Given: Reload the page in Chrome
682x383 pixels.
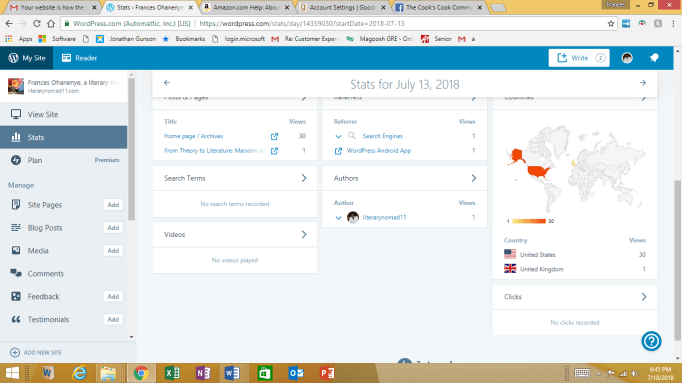Looking at the screenshot, I should point(37,23).
